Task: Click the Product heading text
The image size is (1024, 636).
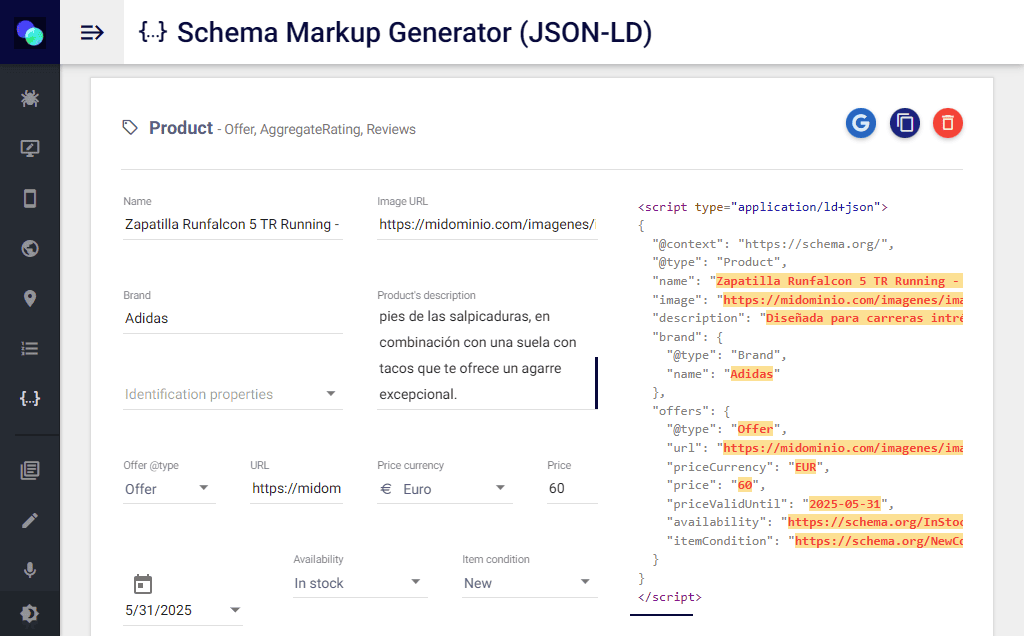Action: click(x=181, y=128)
